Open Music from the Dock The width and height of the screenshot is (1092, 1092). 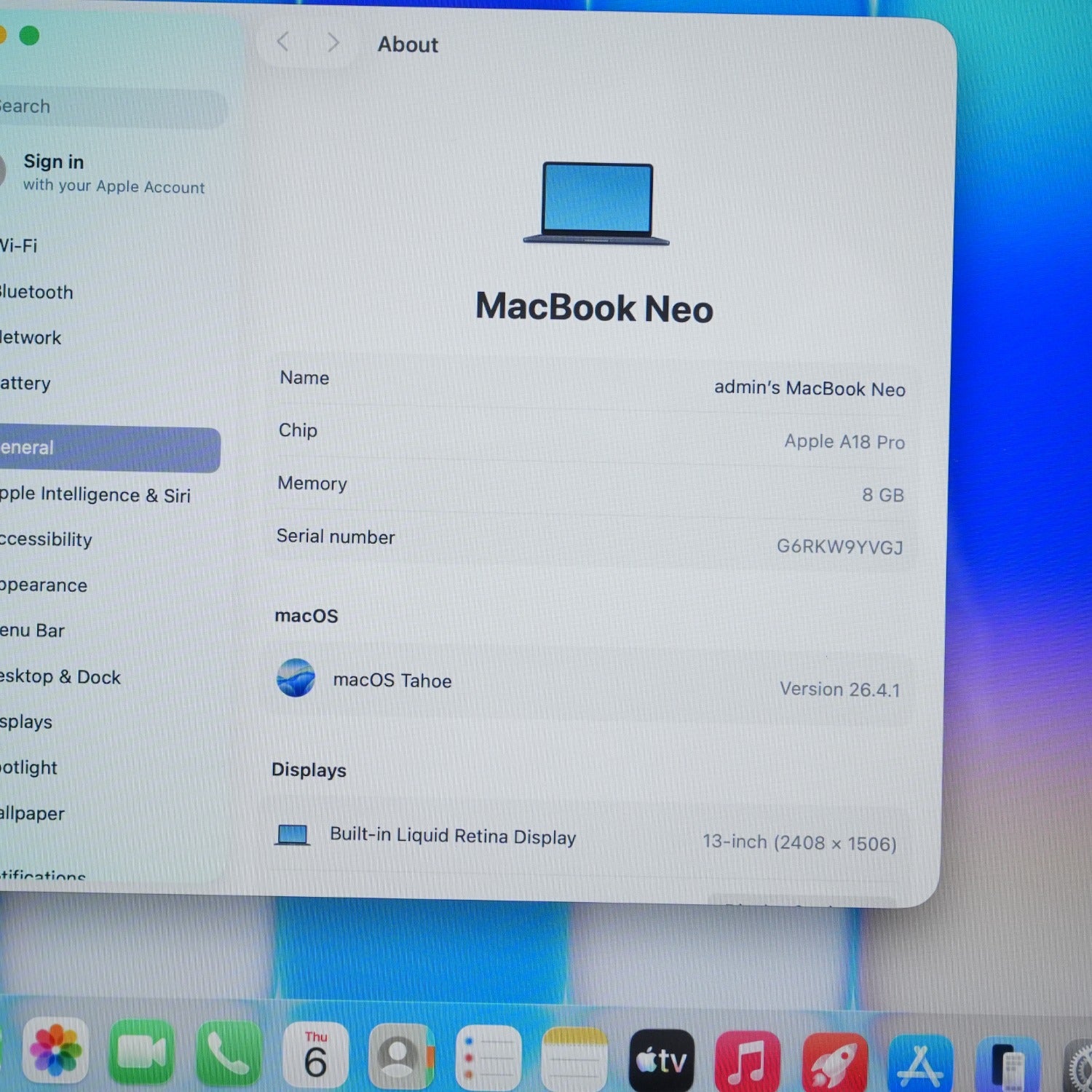coord(748,1063)
